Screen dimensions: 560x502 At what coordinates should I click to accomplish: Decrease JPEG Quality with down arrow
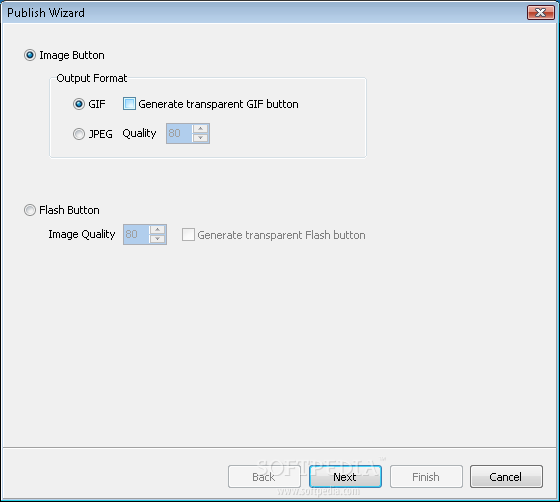point(200,138)
